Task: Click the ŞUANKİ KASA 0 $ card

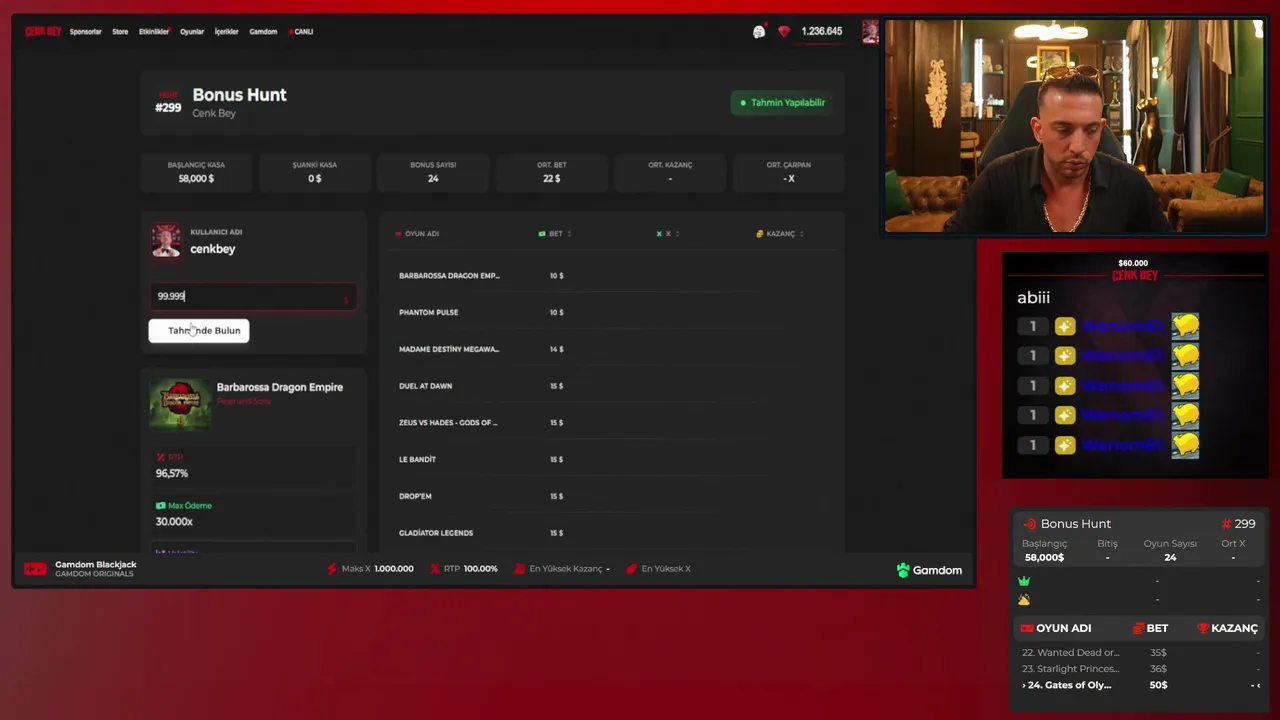Action: click(x=315, y=172)
